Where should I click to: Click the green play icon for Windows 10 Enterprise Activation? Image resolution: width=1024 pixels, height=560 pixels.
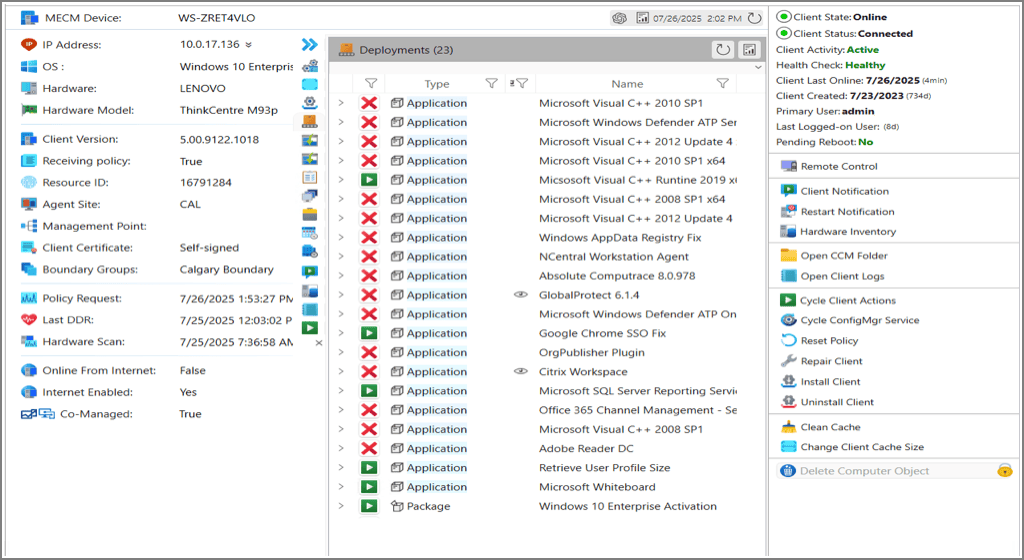tap(369, 506)
